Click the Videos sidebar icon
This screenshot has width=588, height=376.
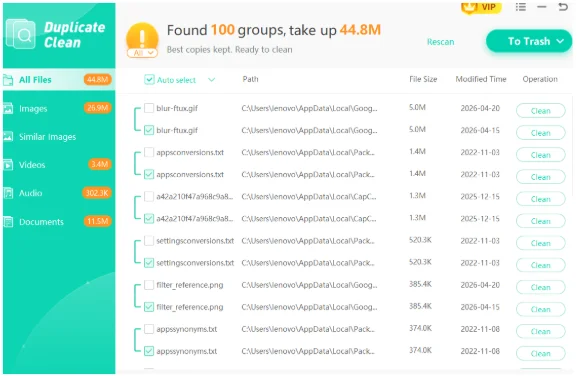tap(8, 165)
